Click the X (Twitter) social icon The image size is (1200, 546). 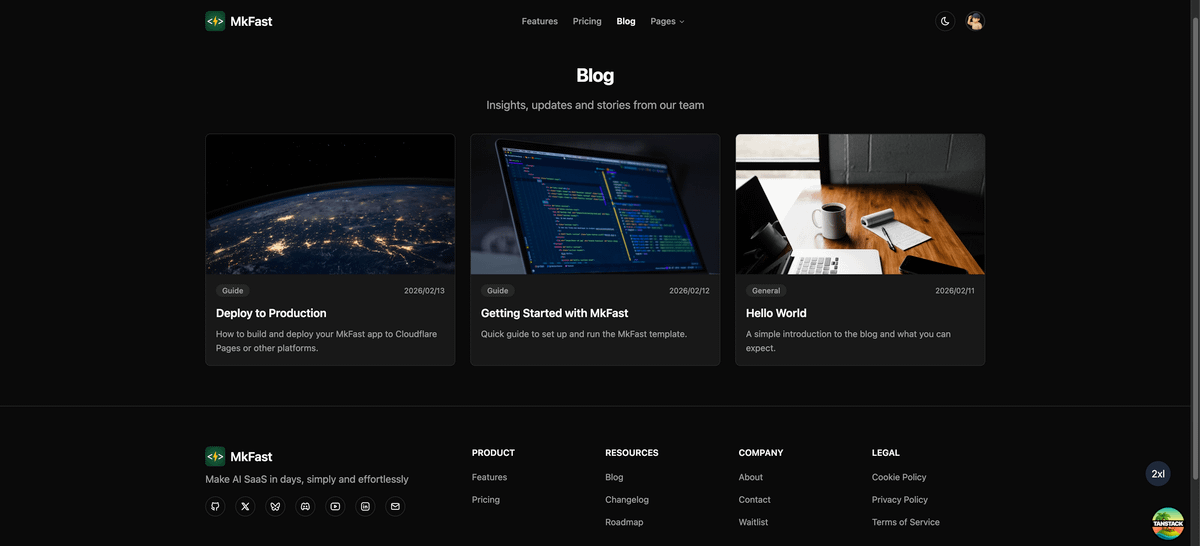(245, 506)
